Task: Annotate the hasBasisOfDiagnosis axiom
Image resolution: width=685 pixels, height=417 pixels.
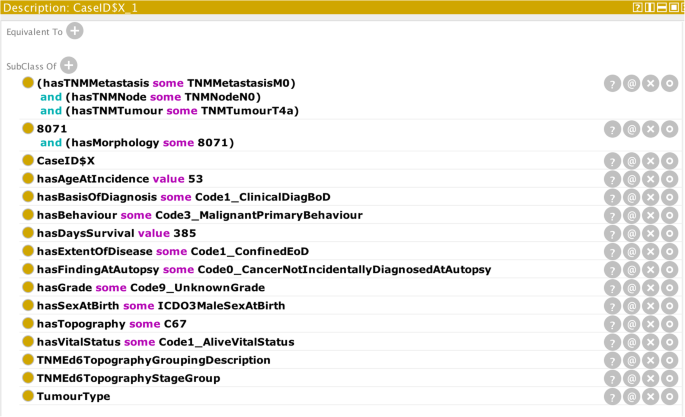Action: coord(632,197)
